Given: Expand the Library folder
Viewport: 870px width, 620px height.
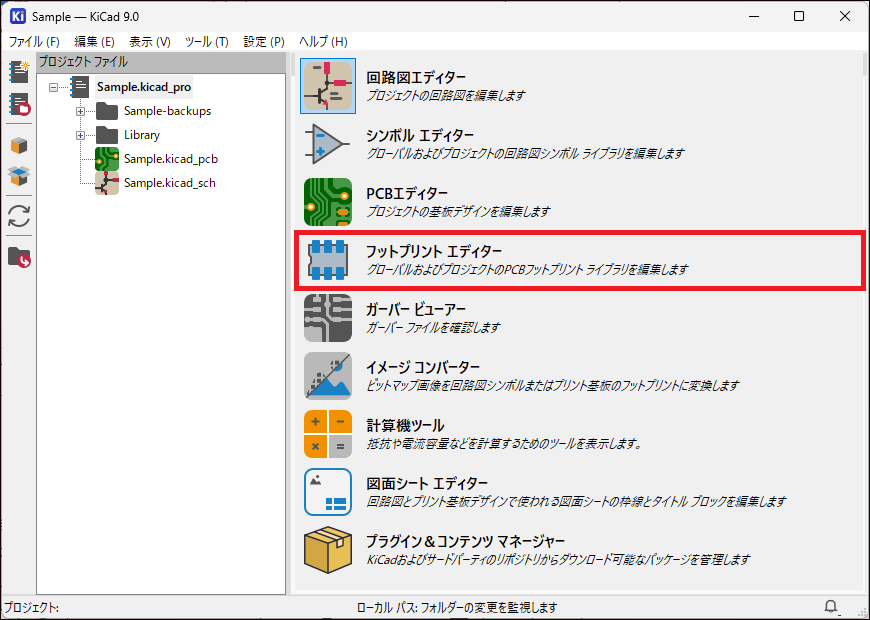Looking at the screenshot, I should (x=80, y=135).
